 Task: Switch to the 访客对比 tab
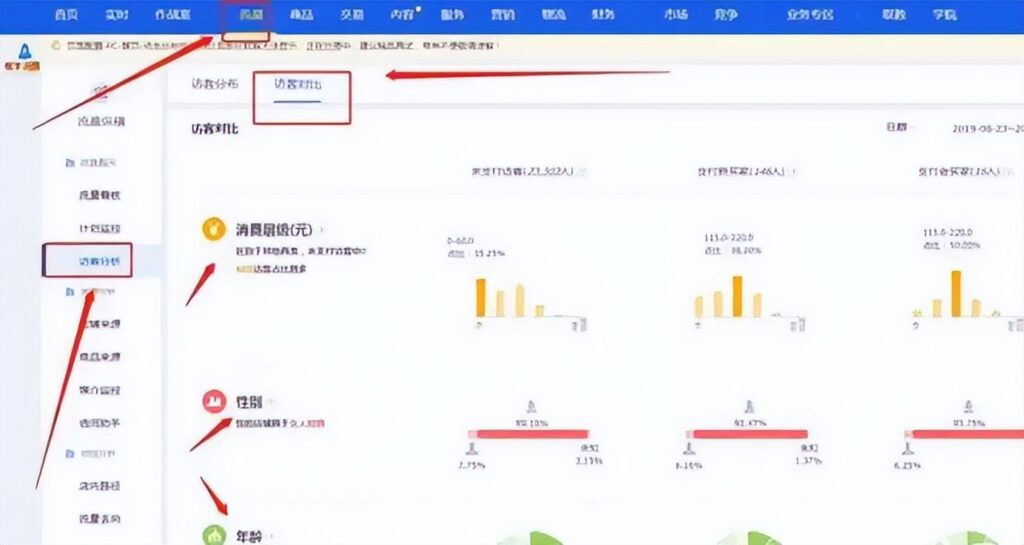pos(298,84)
